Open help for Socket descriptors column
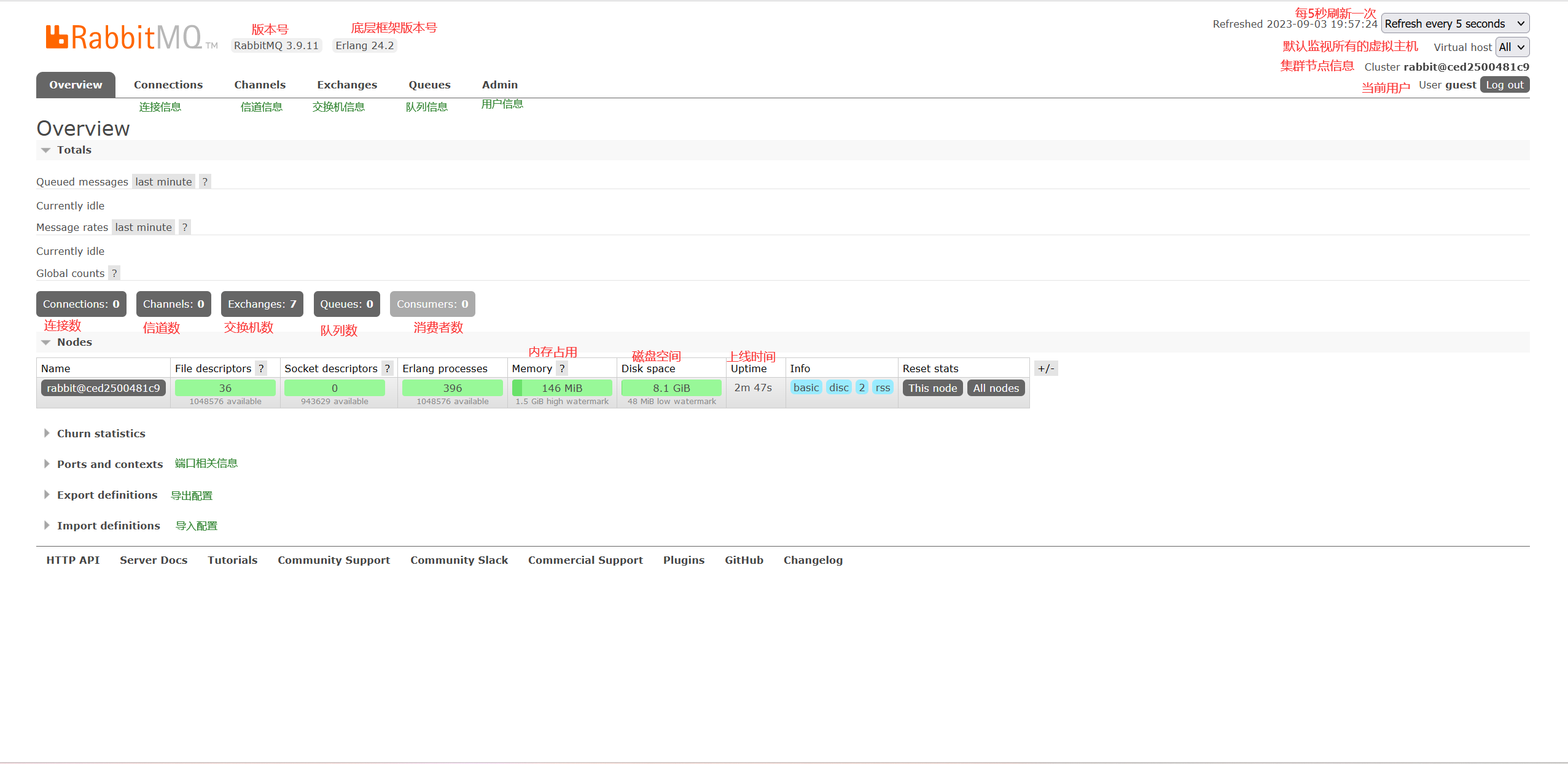This screenshot has height=764, width=1568. tap(387, 368)
